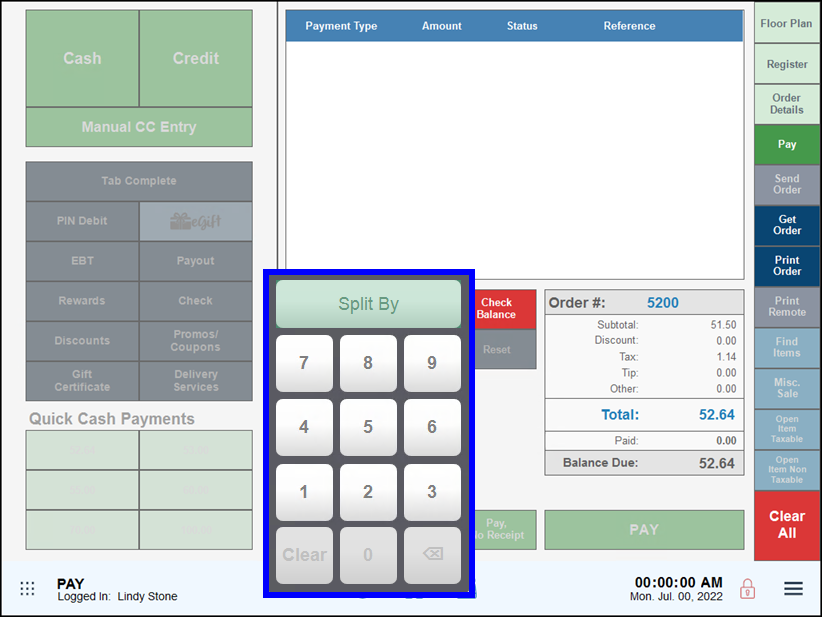Click the red lock icon near the clock
This screenshot has width=822, height=617.
(747, 589)
